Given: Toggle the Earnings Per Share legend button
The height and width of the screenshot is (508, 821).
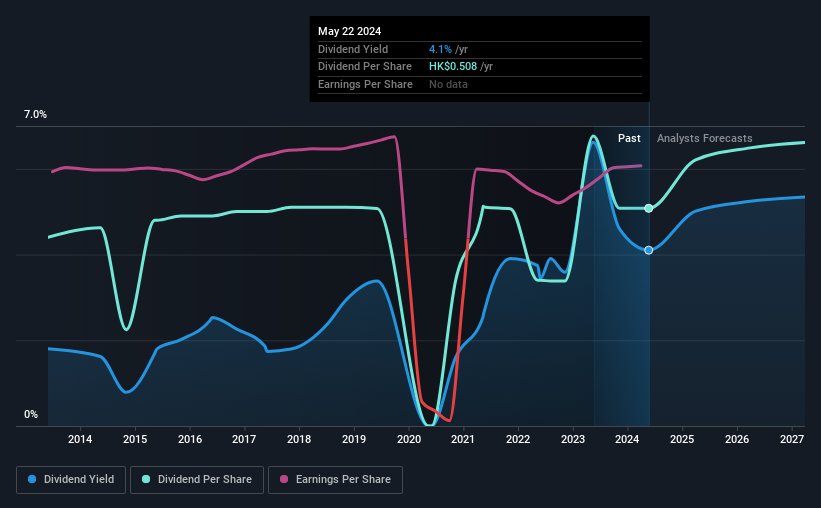Looking at the screenshot, I should (335, 480).
